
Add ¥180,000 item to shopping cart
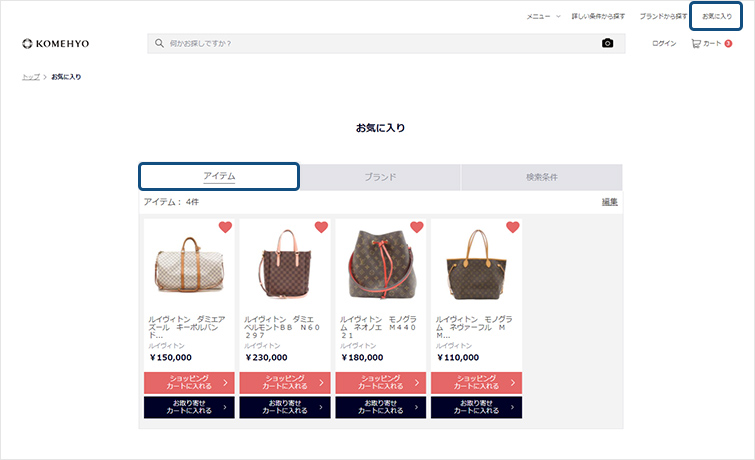380,382
